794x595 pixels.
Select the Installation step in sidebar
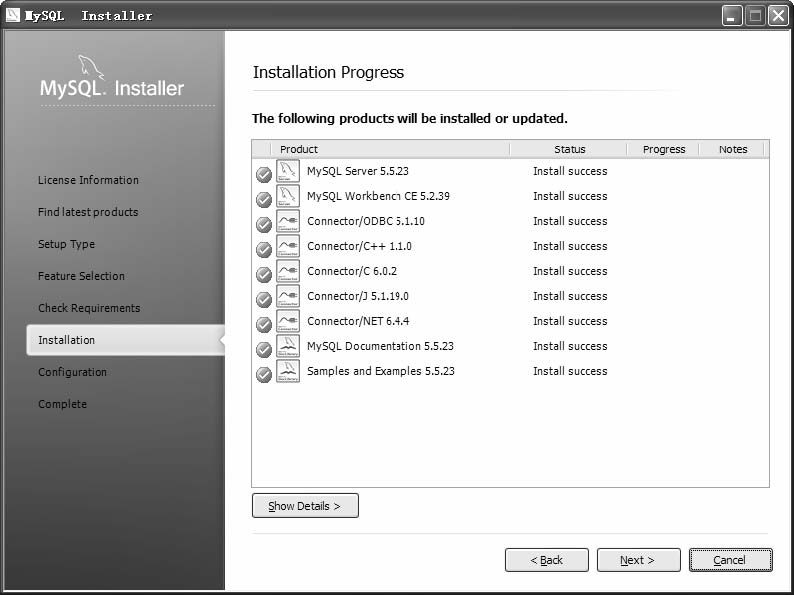click(126, 340)
